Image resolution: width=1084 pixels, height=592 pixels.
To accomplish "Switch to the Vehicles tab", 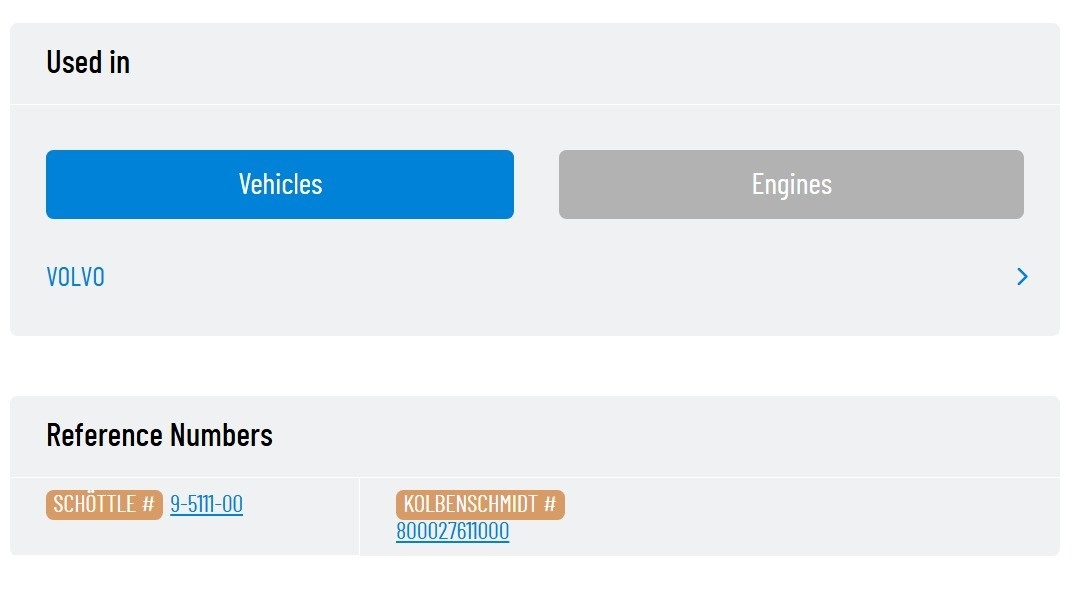I will [280, 185].
